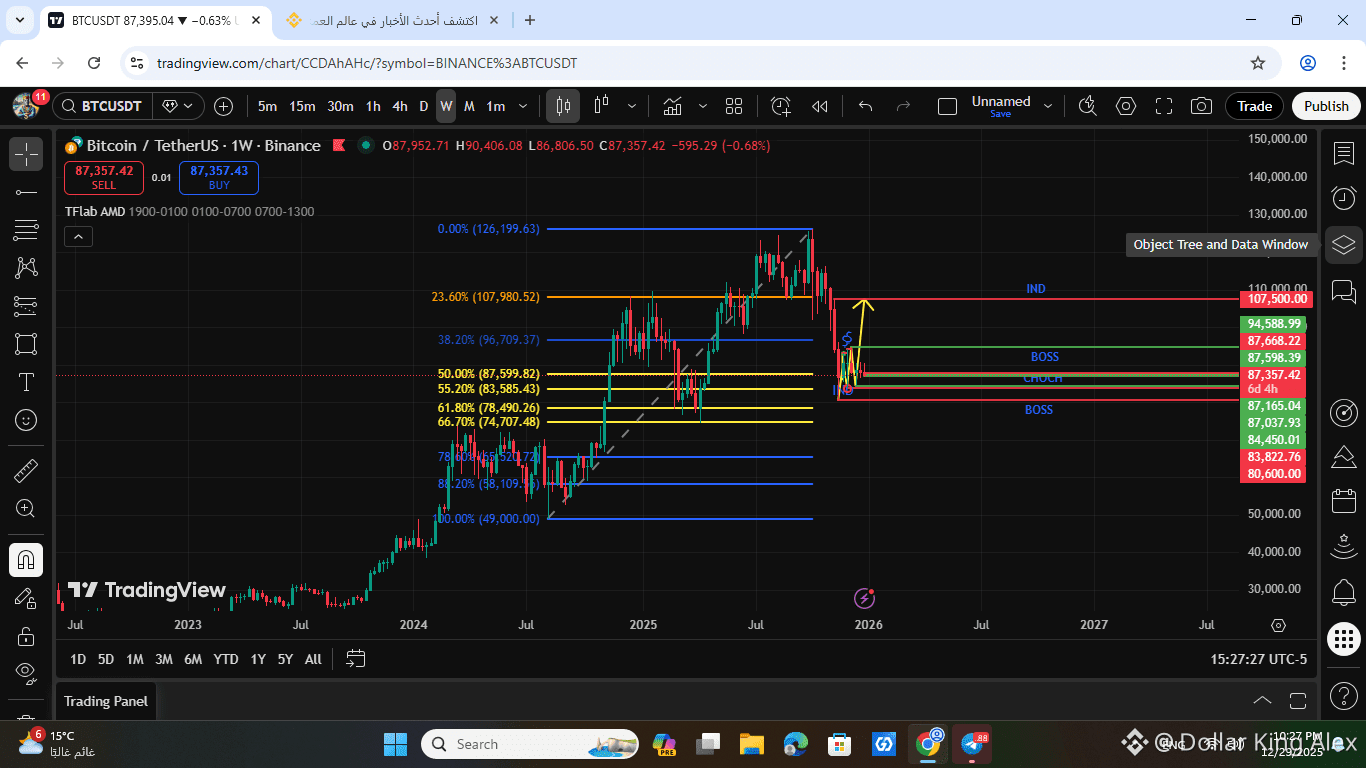Expand the Unnamed layout dropdown
This screenshot has width=1366, height=768.
tap(1046, 103)
